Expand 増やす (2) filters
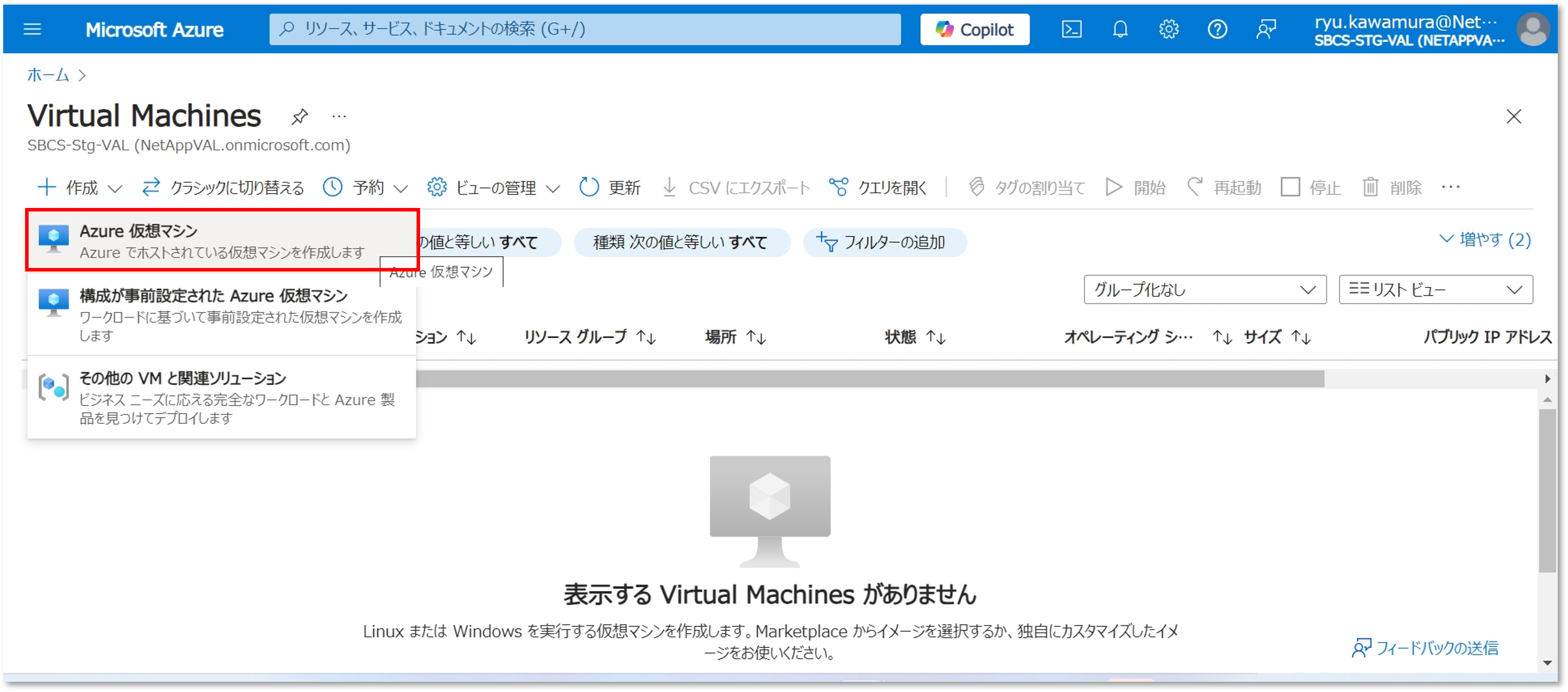Screen dimensions: 1568x692 click(x=1485, y=240)
